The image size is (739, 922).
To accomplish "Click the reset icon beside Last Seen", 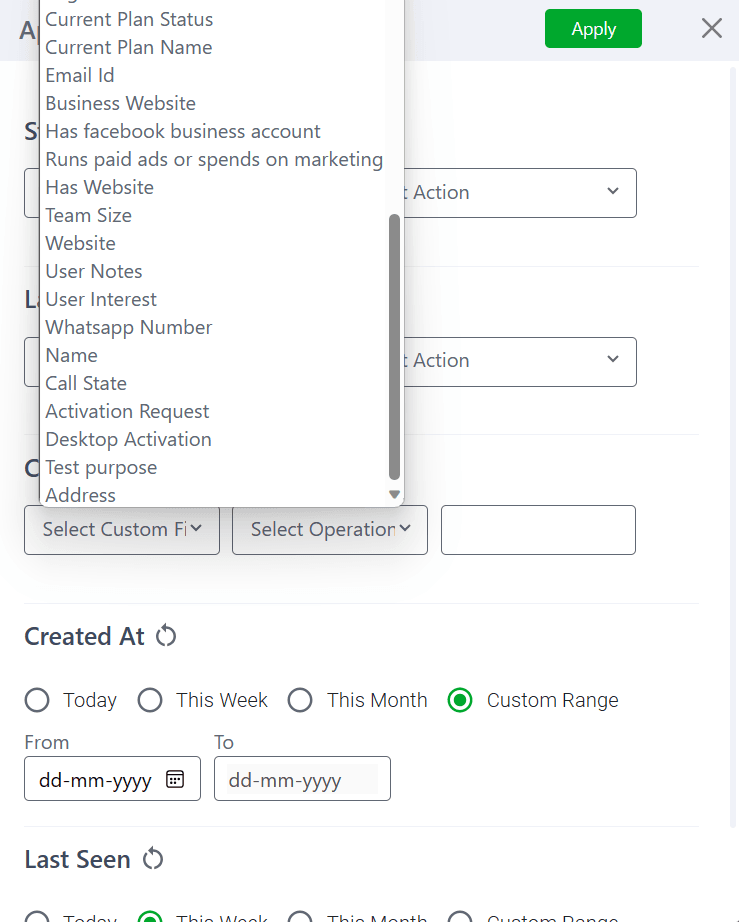I will pyautogui.click(x=152, y=859).
